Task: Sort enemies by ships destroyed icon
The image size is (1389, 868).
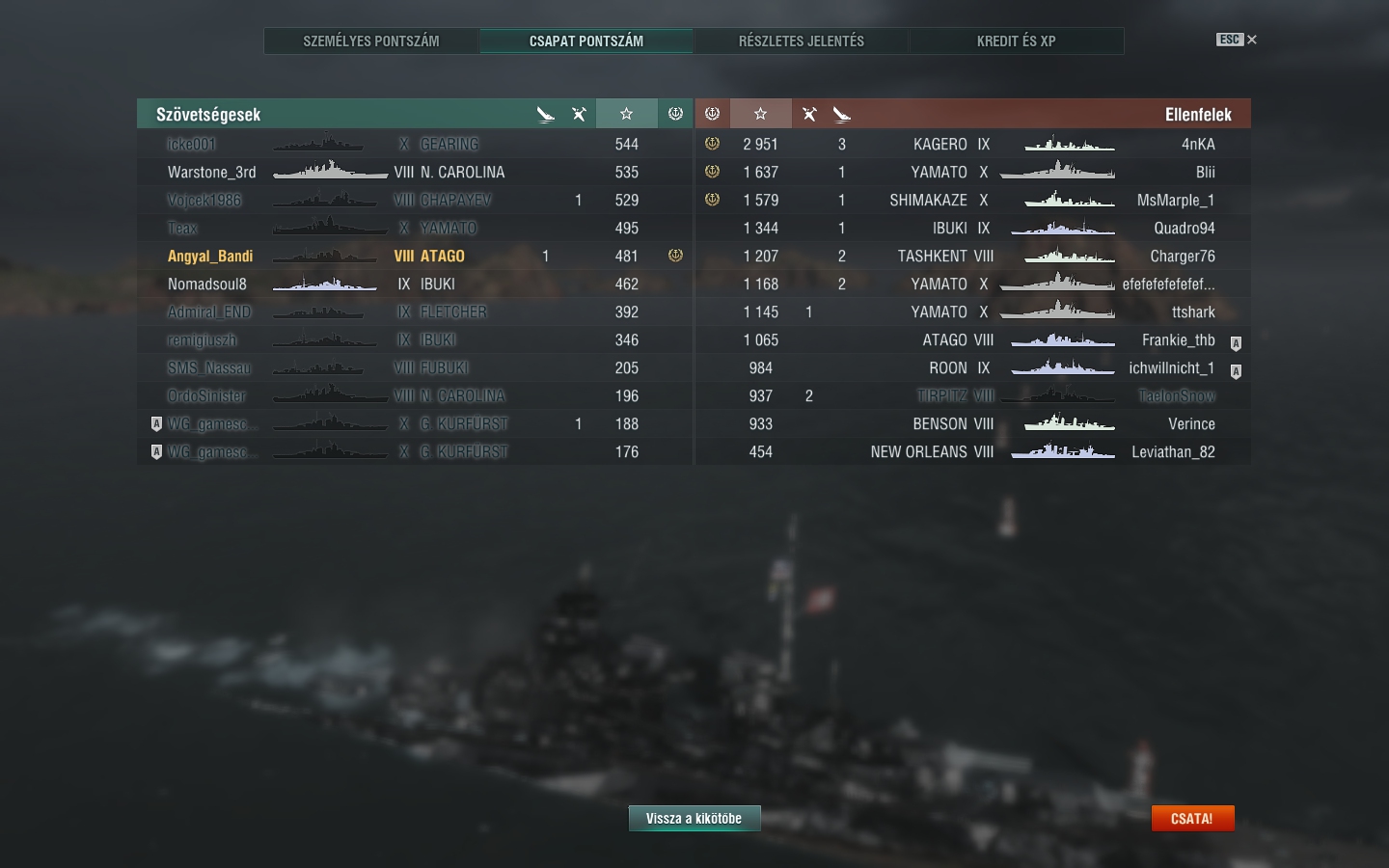Action: 809,115
